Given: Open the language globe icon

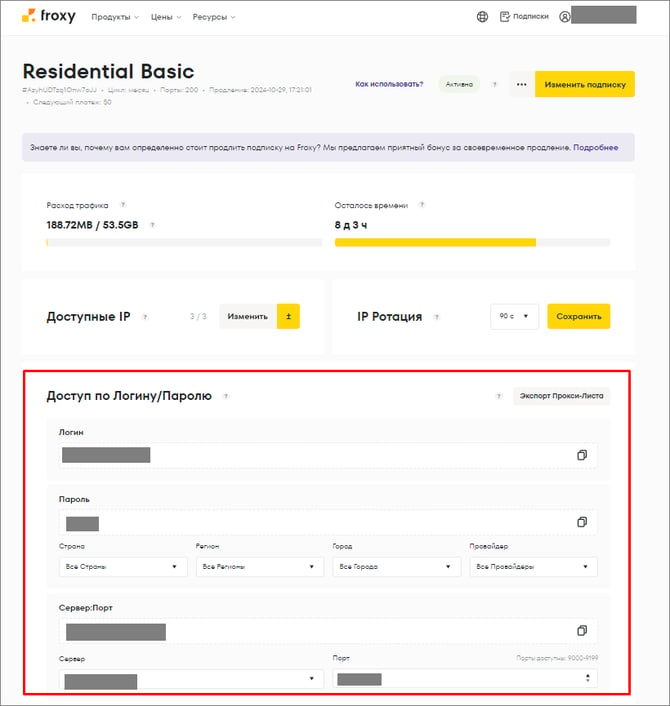Looking at the screenshot, I should (x=482, y=17).
